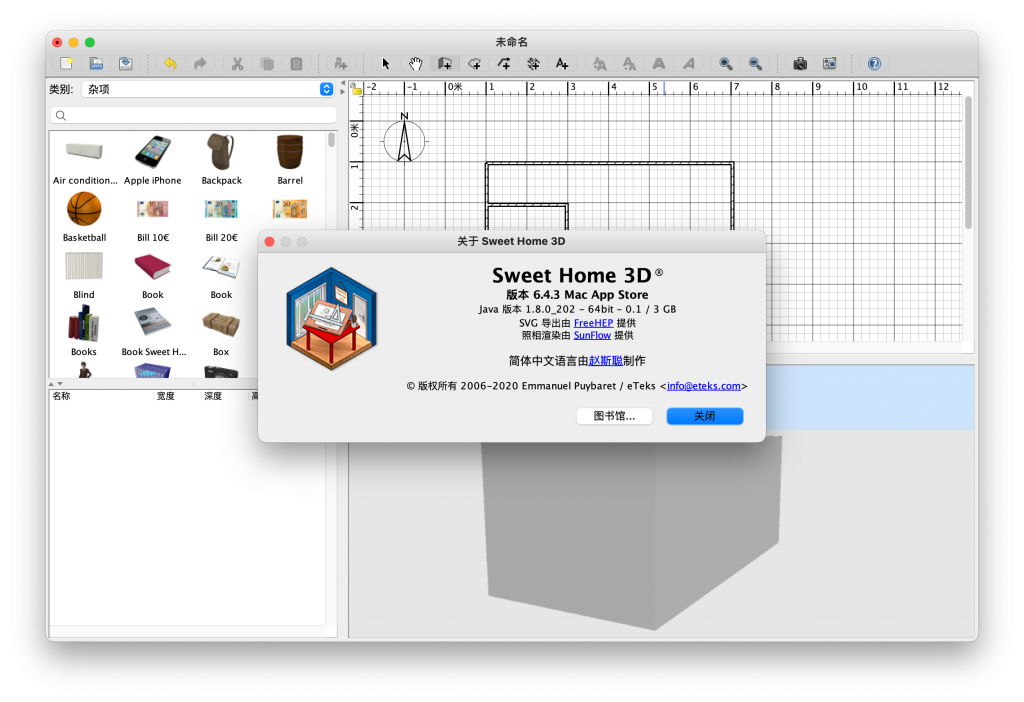The image size is (1024, 702).
Task: Toggle bold text style icon
Action: pos(659,63)
